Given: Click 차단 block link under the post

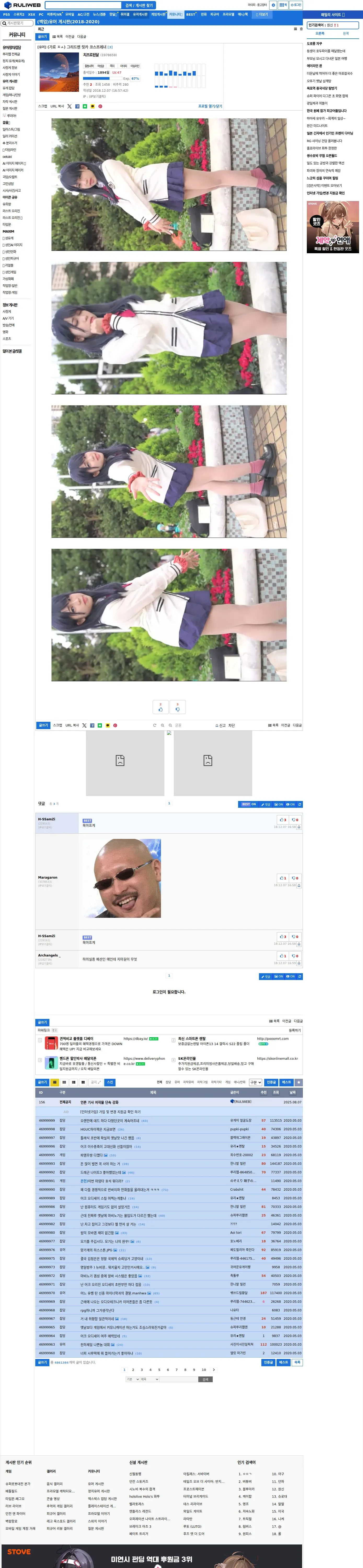Looking at the screenshot, I should tap(232, 725).
